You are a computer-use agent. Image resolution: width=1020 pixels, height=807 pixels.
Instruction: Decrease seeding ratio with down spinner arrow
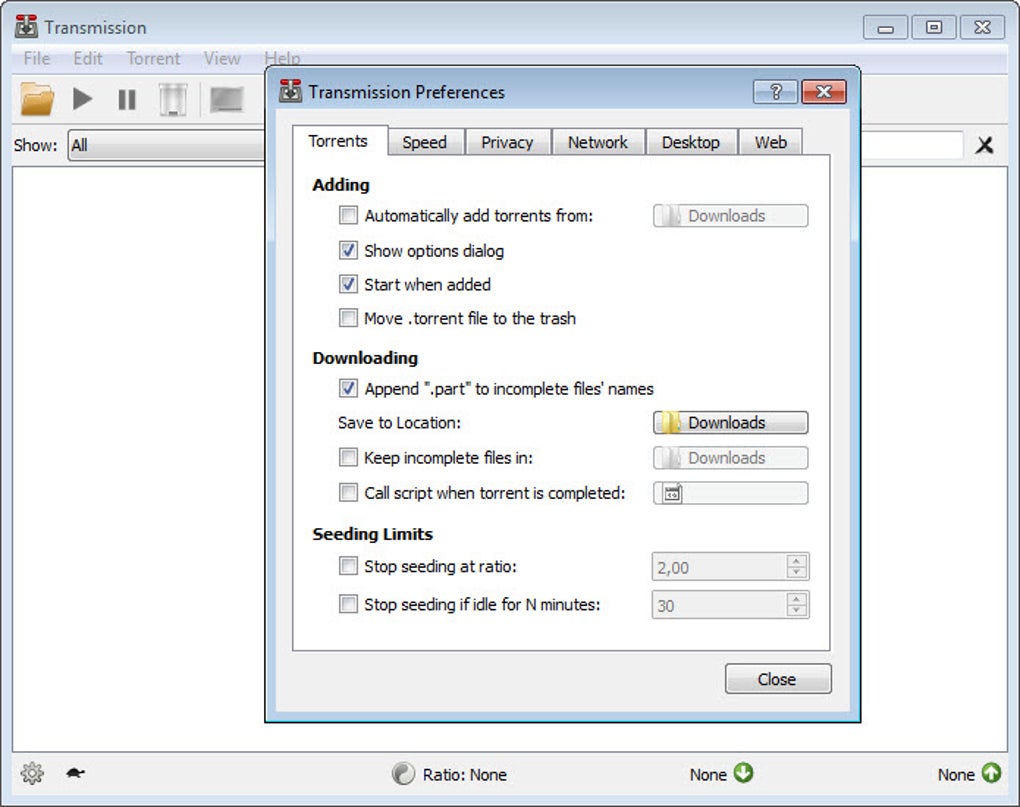[x=796, y=572]
